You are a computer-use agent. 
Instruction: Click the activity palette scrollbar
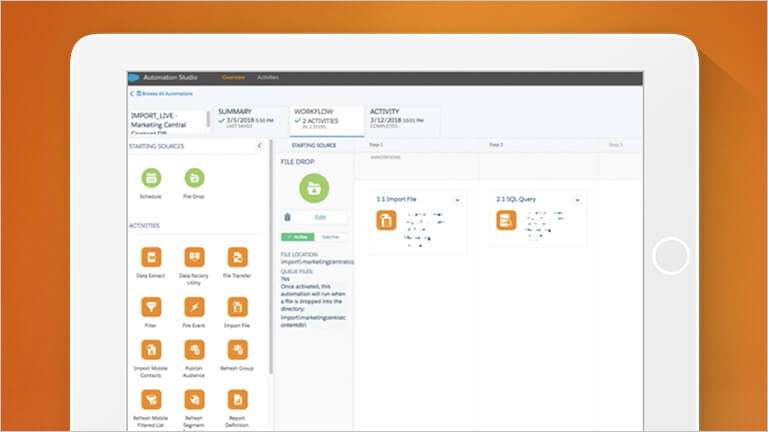pyautogui.click(x=271, y=257)
